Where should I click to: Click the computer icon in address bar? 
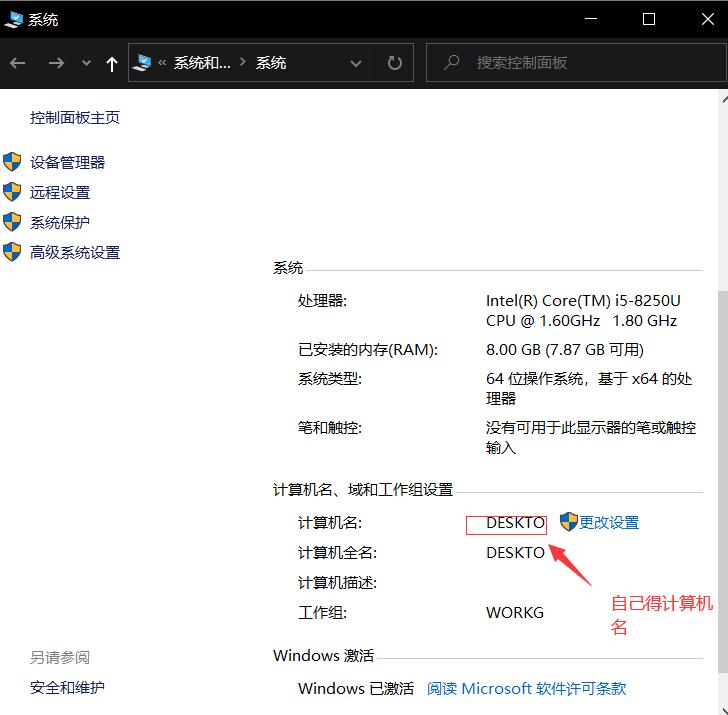[x=142, y=63]
